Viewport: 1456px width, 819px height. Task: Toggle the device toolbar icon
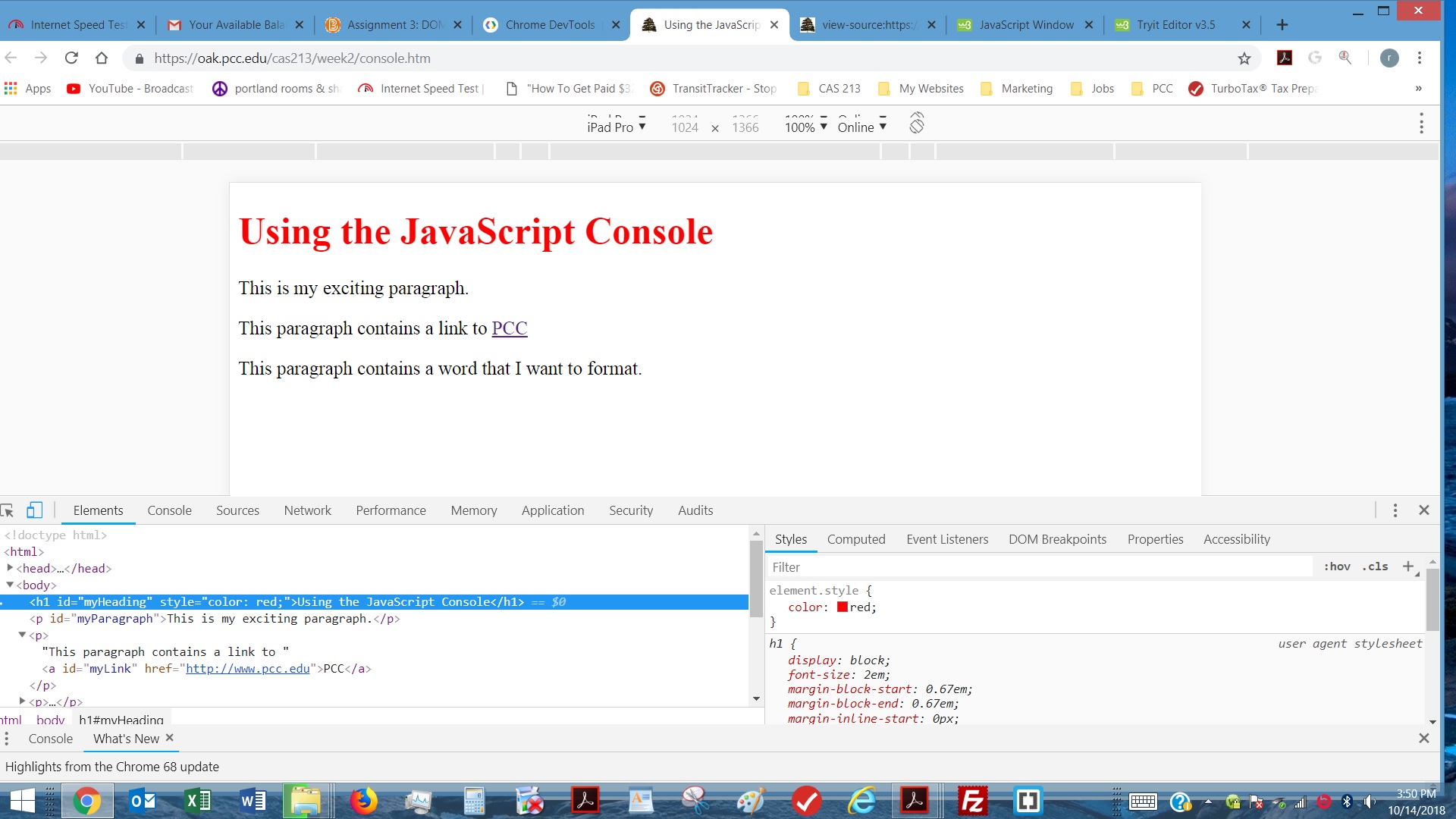tap(34, 510)
